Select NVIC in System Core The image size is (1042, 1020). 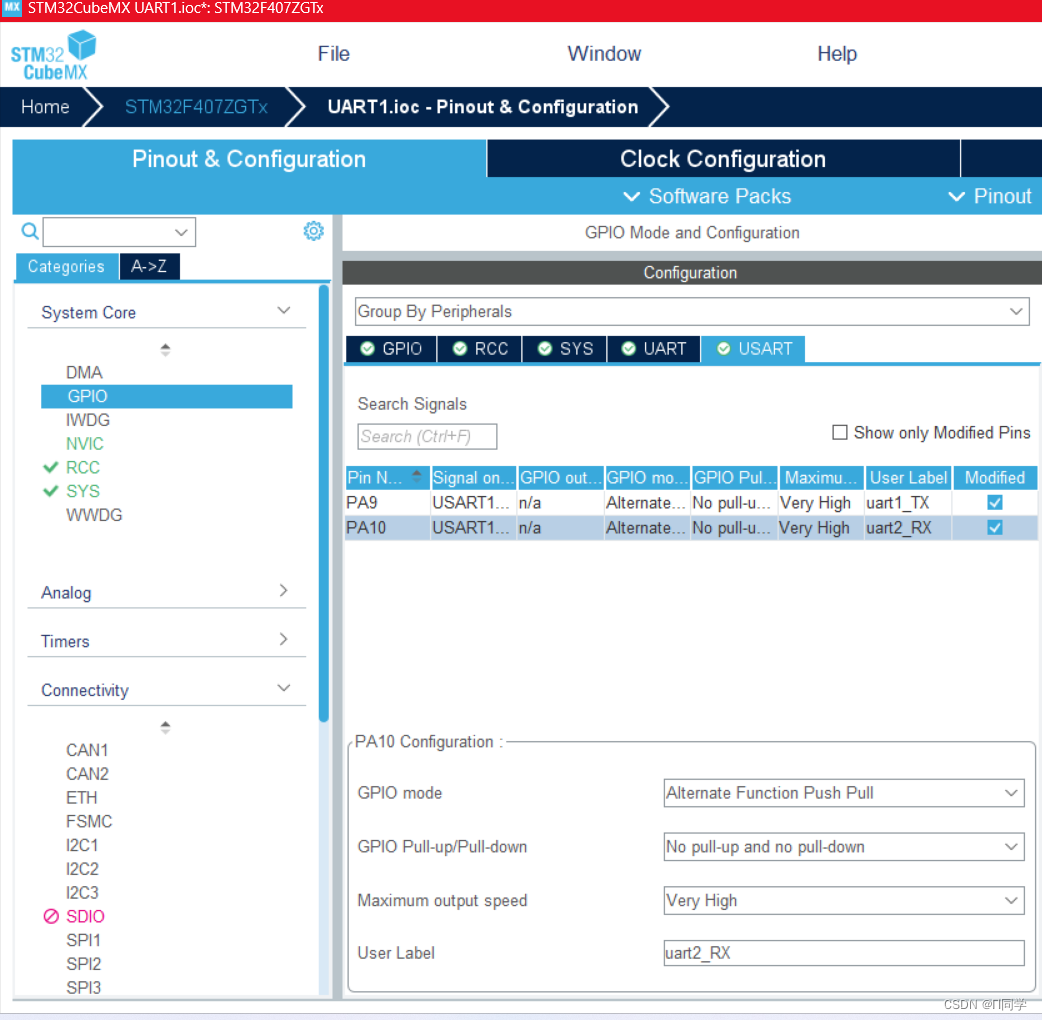pyautogui.click(x=85, y=444)
